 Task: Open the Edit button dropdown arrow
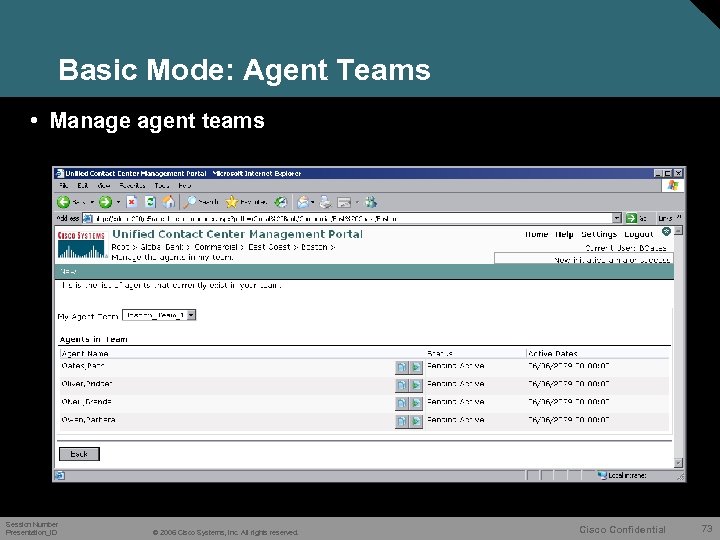click(357, 202)
